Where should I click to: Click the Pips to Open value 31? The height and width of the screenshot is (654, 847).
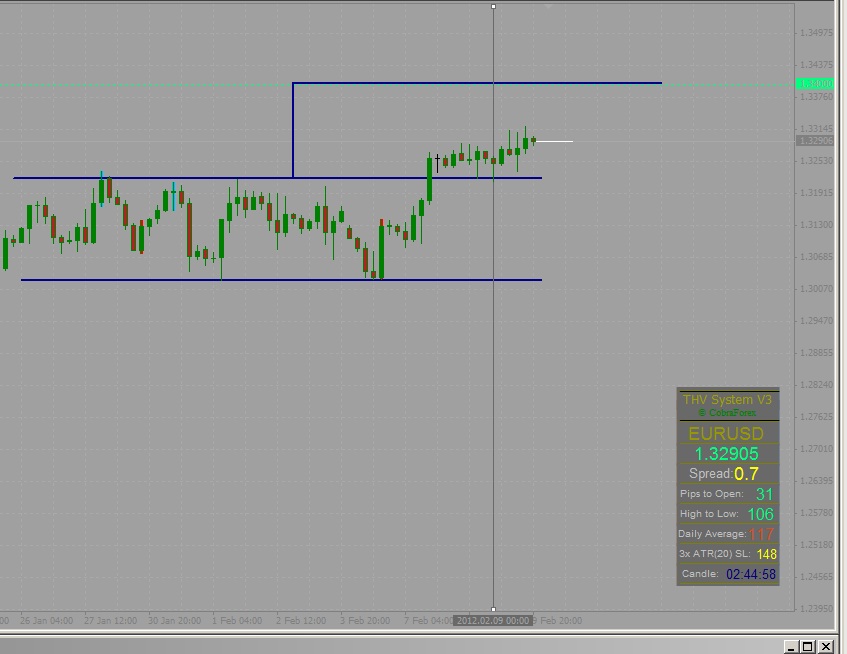764,494
